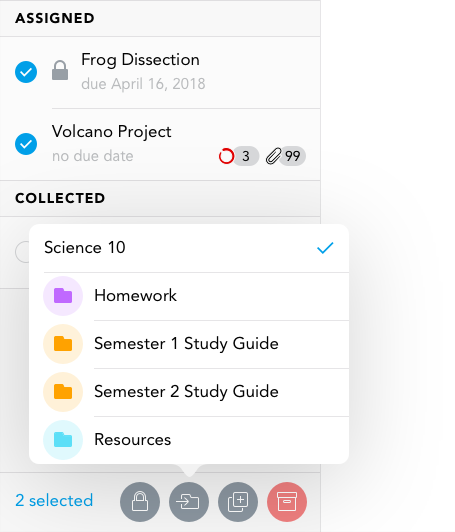Click the red archive button
This screenshot has height=532, width=455.
[287, 502]
